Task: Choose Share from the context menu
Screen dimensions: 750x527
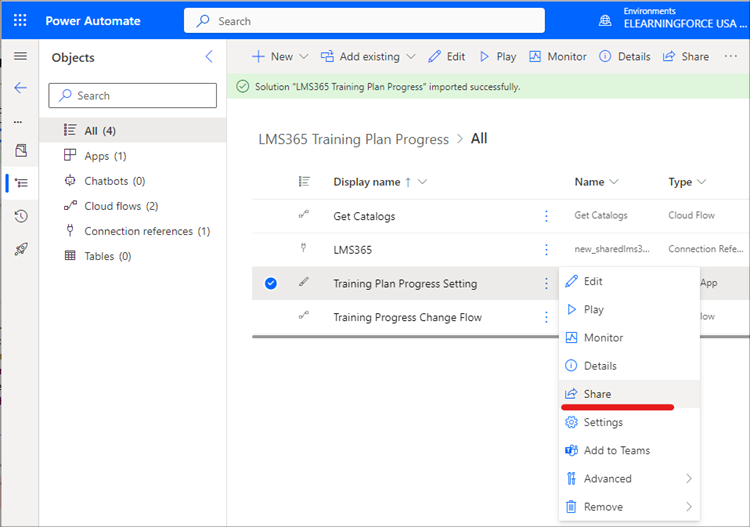Action: click(597, 394)
